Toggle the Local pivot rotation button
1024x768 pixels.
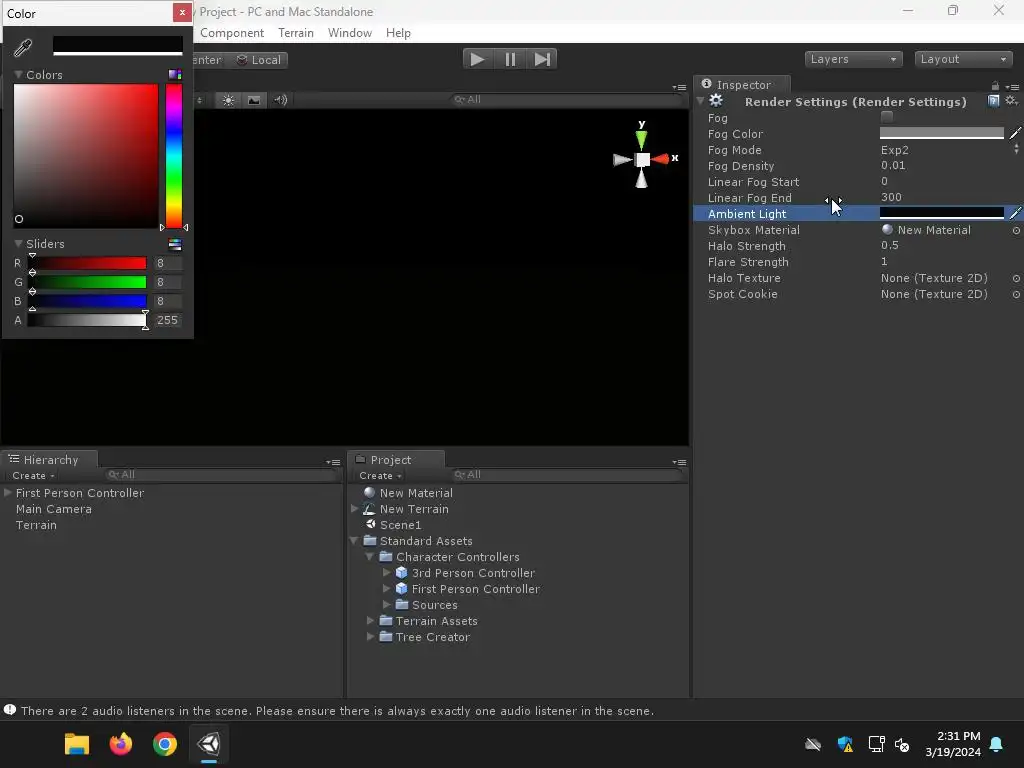(x=259, y=60)
